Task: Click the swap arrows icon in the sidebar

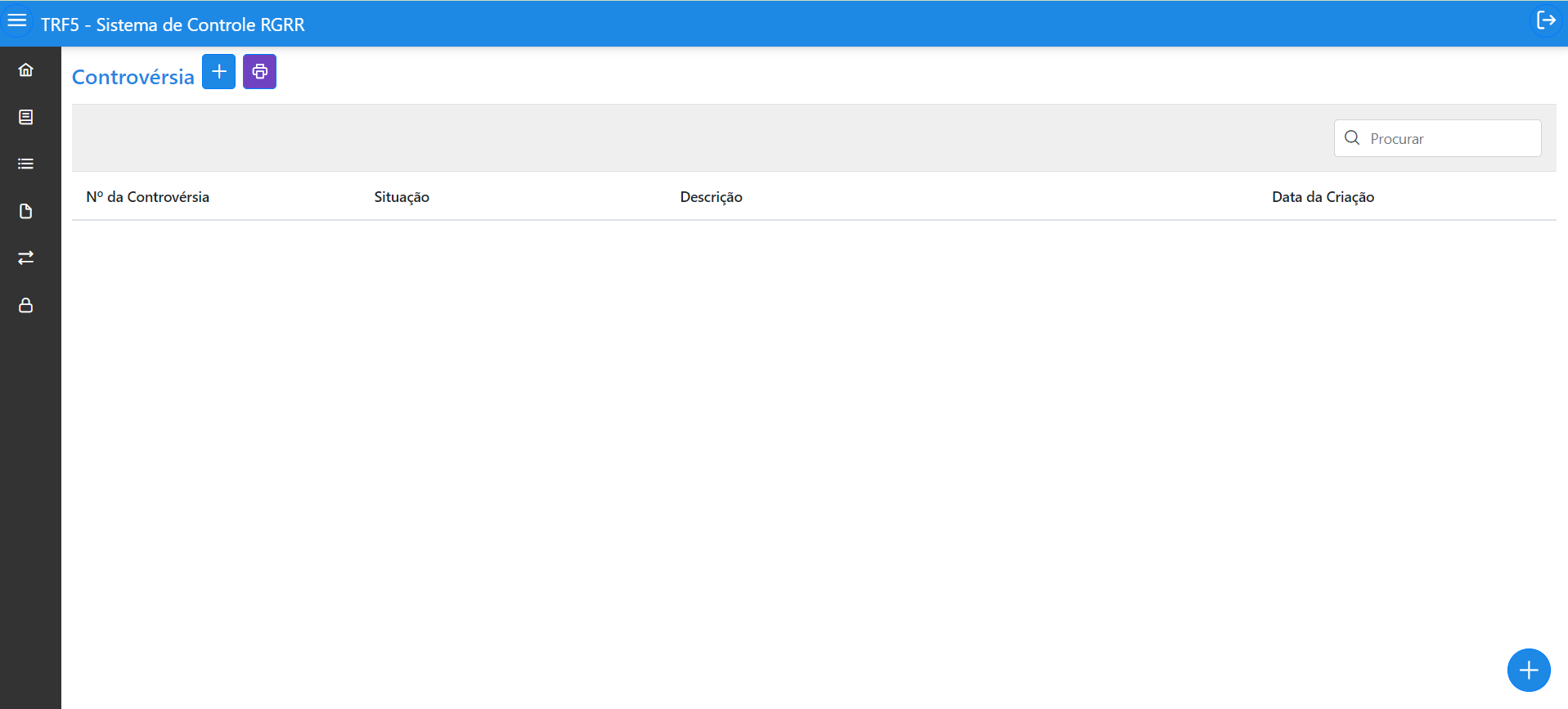Action: tap(26, 258)
